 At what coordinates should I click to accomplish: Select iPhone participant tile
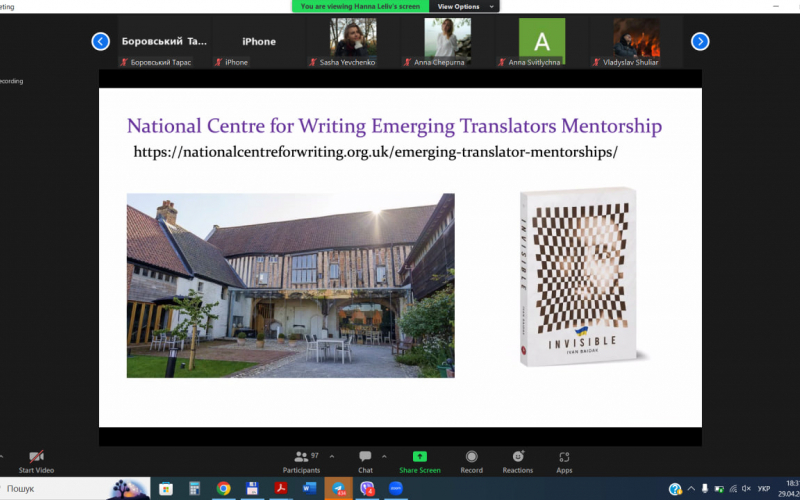[x=259, y=42]
